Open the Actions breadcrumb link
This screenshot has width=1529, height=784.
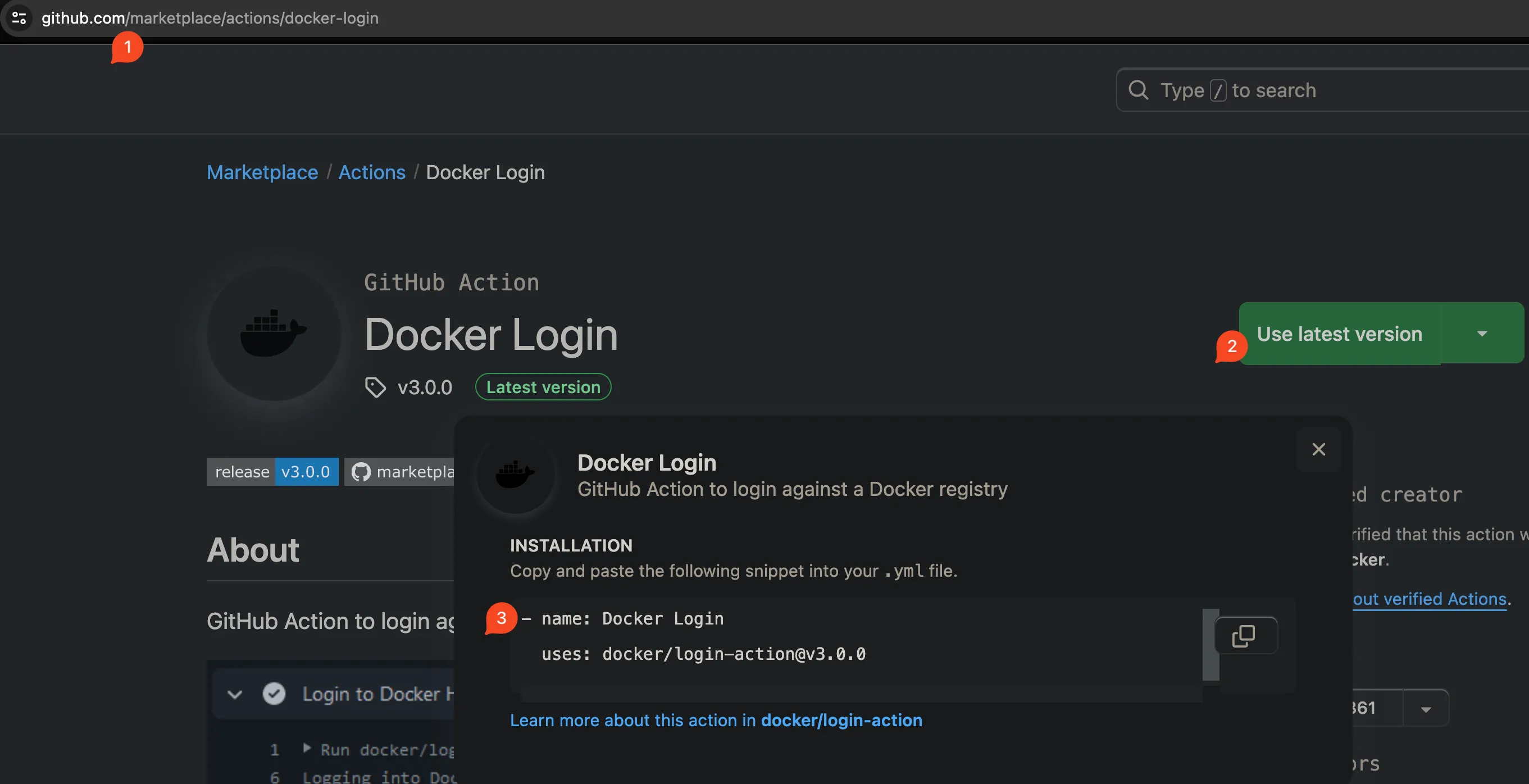pos(372,172)
